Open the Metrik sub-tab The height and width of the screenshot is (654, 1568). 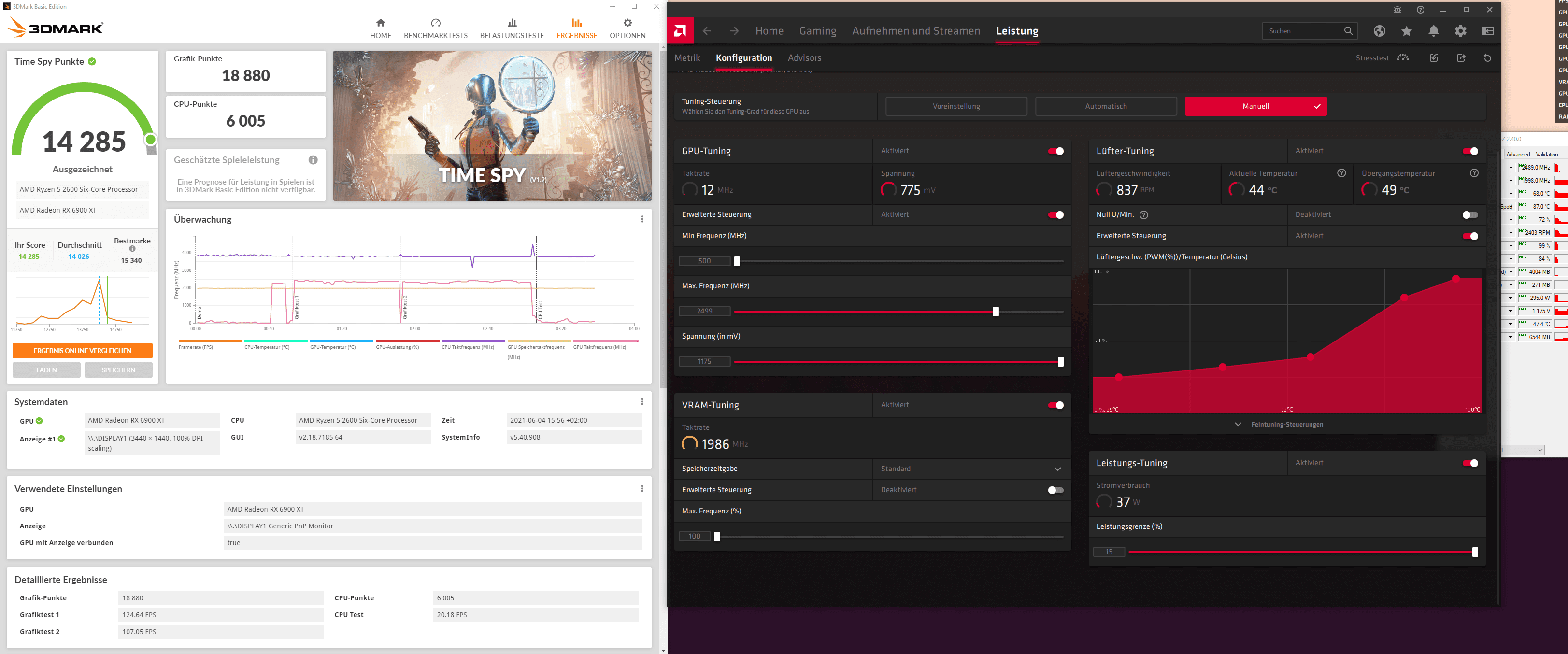tap(687, 58)
